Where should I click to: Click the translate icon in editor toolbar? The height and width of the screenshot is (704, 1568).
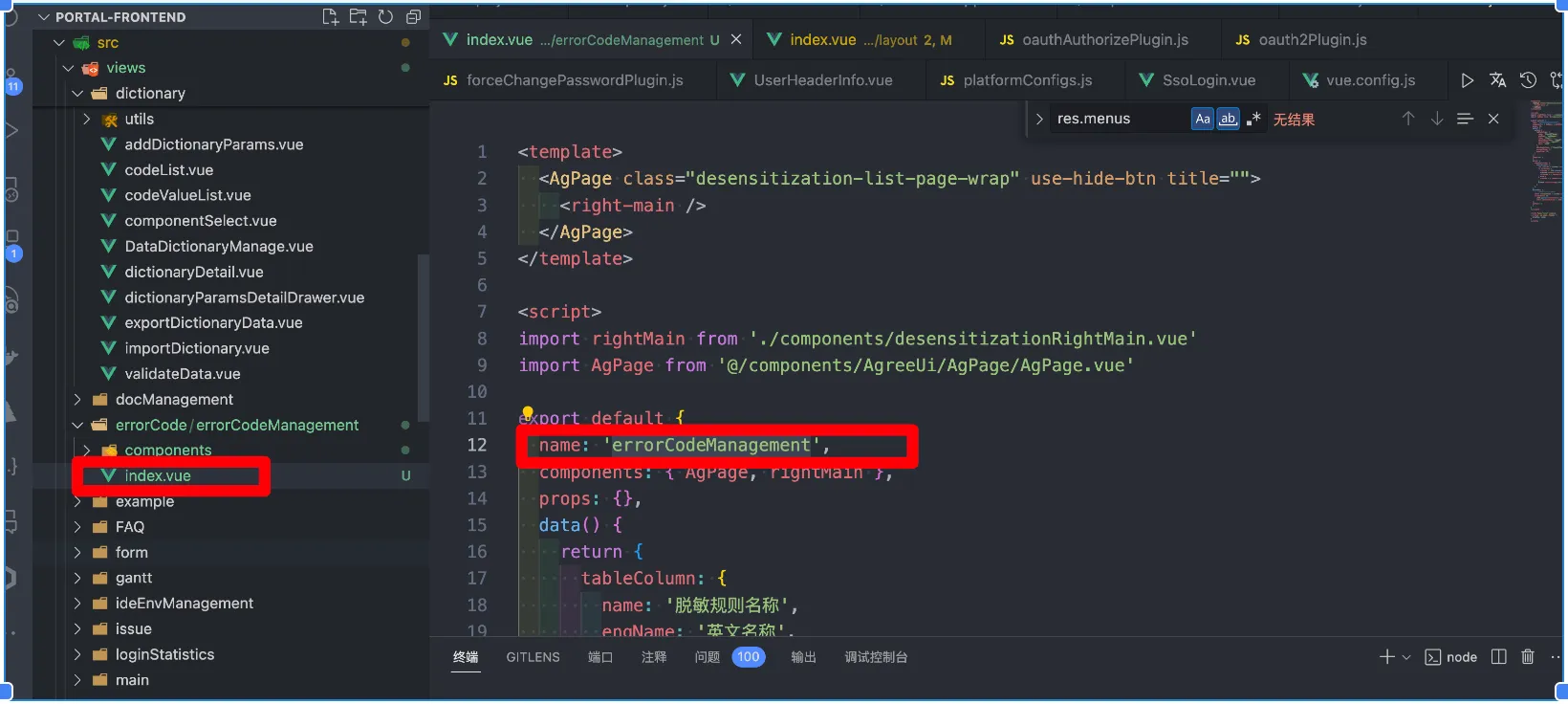tap(1497, 80)
